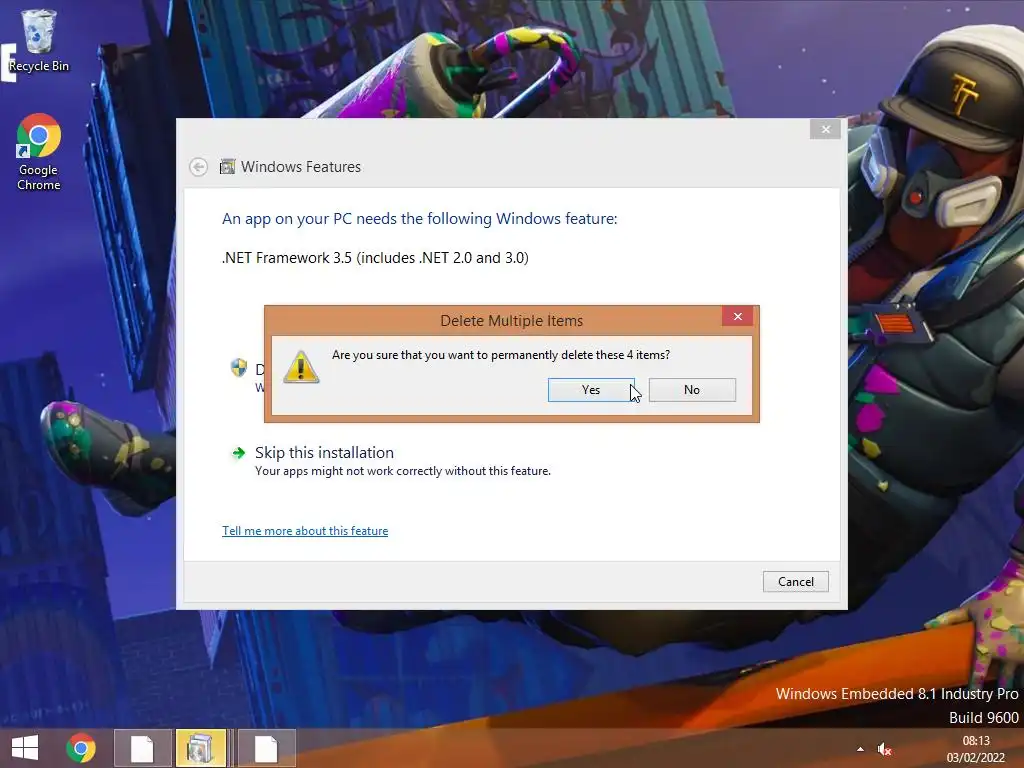Decline deletion with the No button
This screenshot has width=1024, height=768.
pos(692,390)
